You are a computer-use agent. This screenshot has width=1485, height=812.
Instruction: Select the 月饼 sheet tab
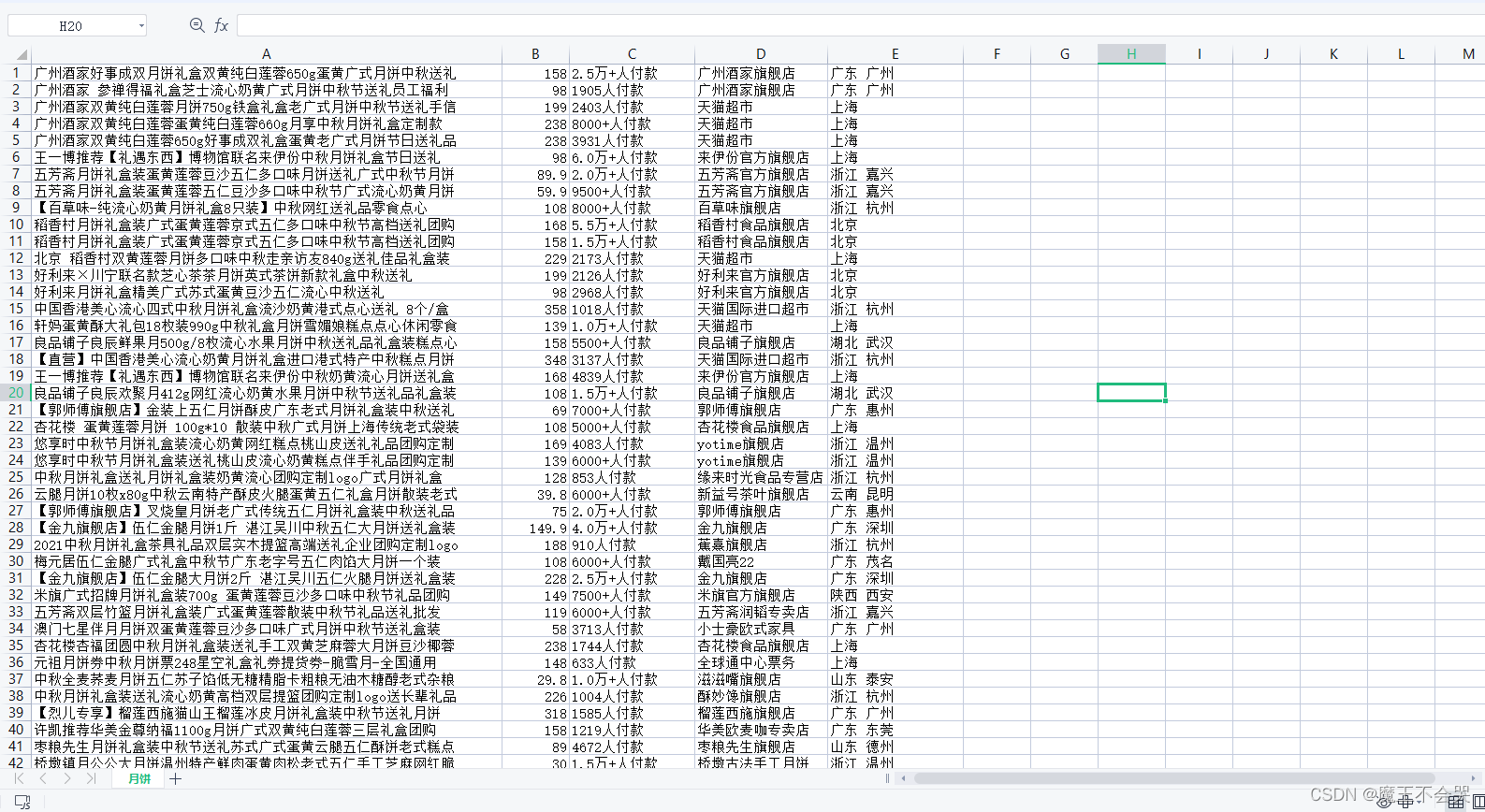pyautogui.click(x=139, y=778)
